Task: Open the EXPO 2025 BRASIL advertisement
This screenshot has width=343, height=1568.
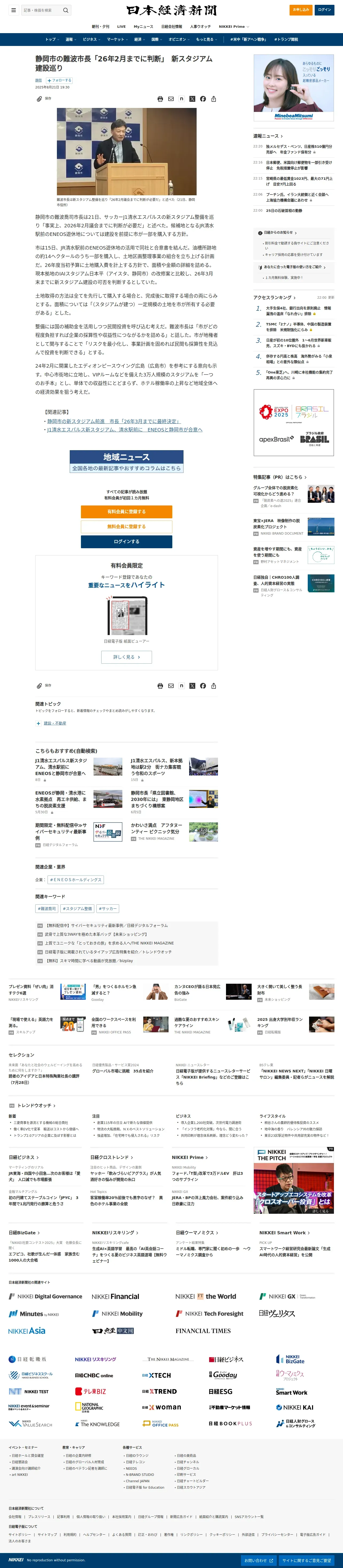Action: [x=294, y=422]
